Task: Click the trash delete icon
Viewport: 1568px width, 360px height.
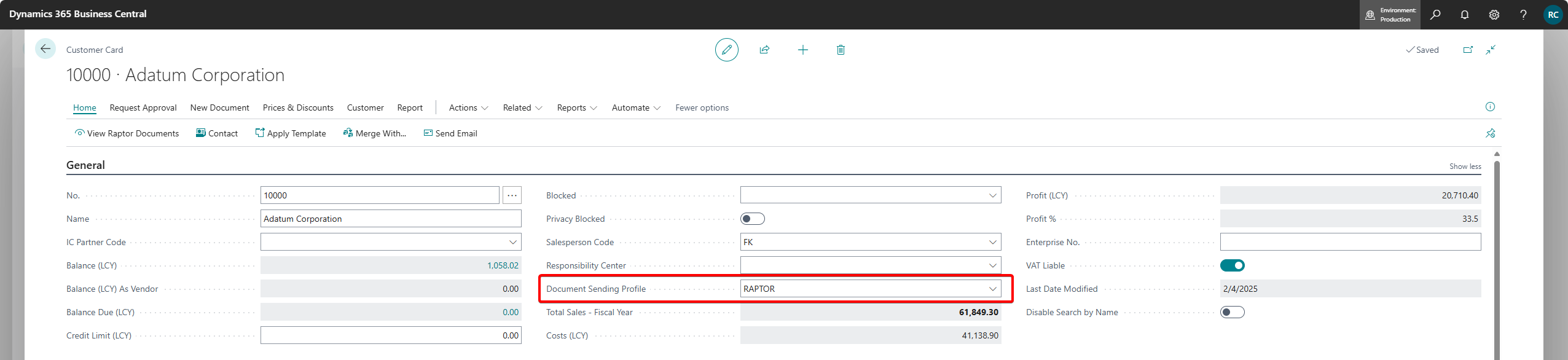Action: tap(841, 50)
